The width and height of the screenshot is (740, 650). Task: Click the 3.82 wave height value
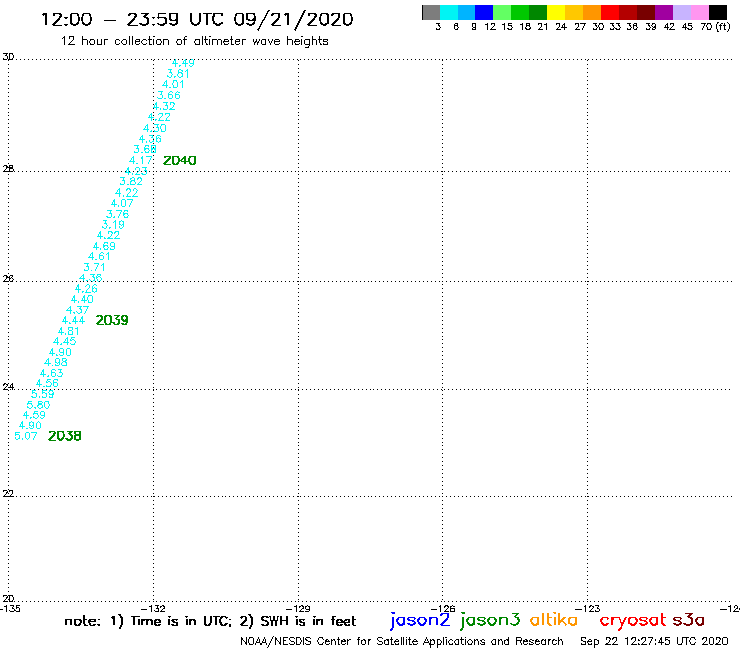131,182
